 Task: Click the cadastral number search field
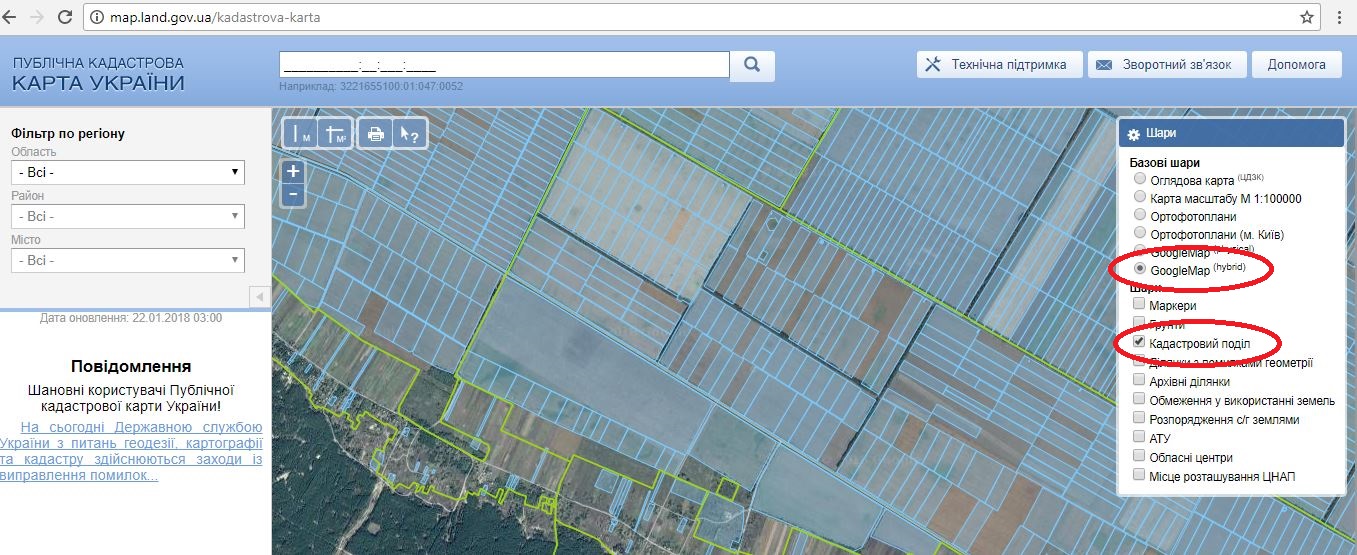504,65
